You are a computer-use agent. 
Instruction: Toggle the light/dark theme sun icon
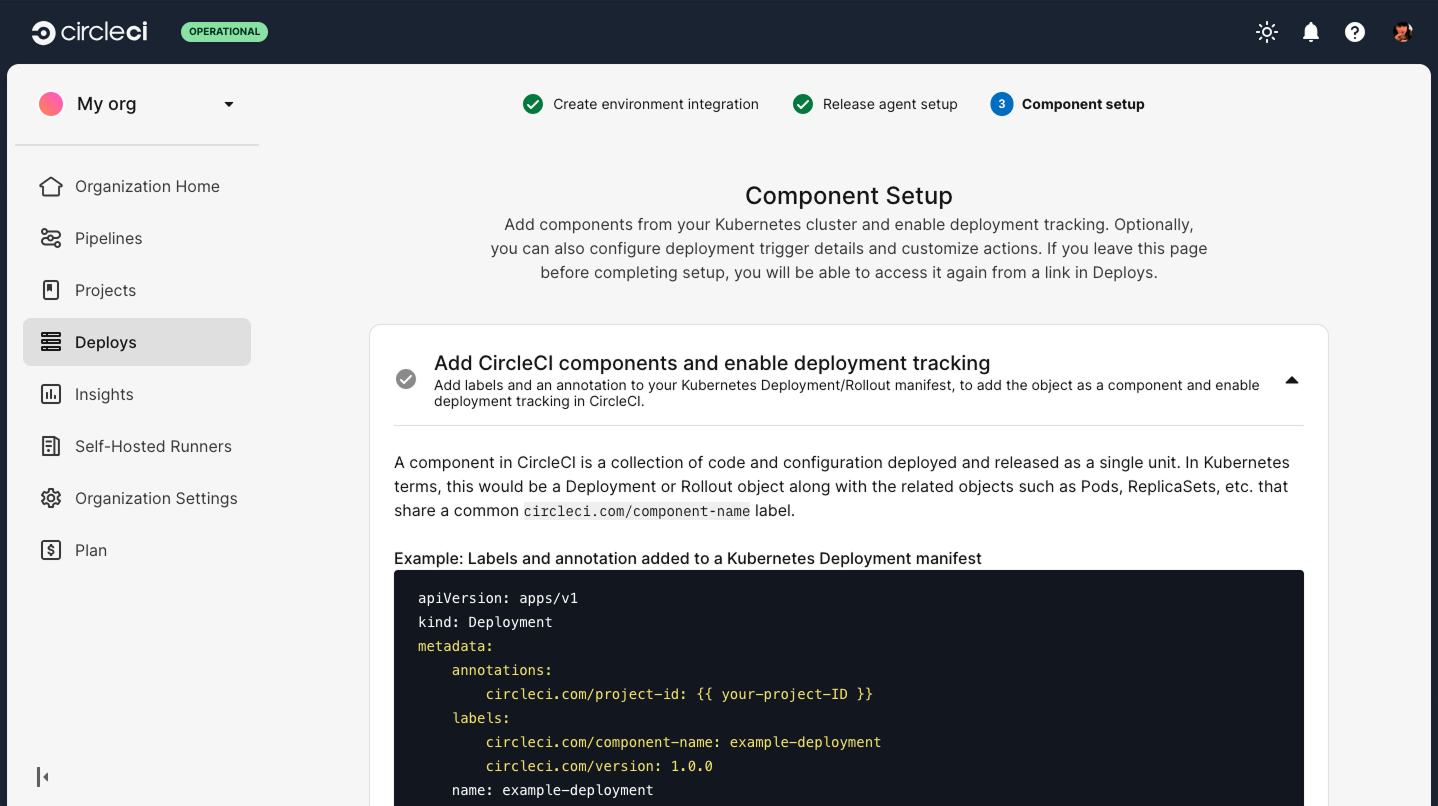[1267, 32]
